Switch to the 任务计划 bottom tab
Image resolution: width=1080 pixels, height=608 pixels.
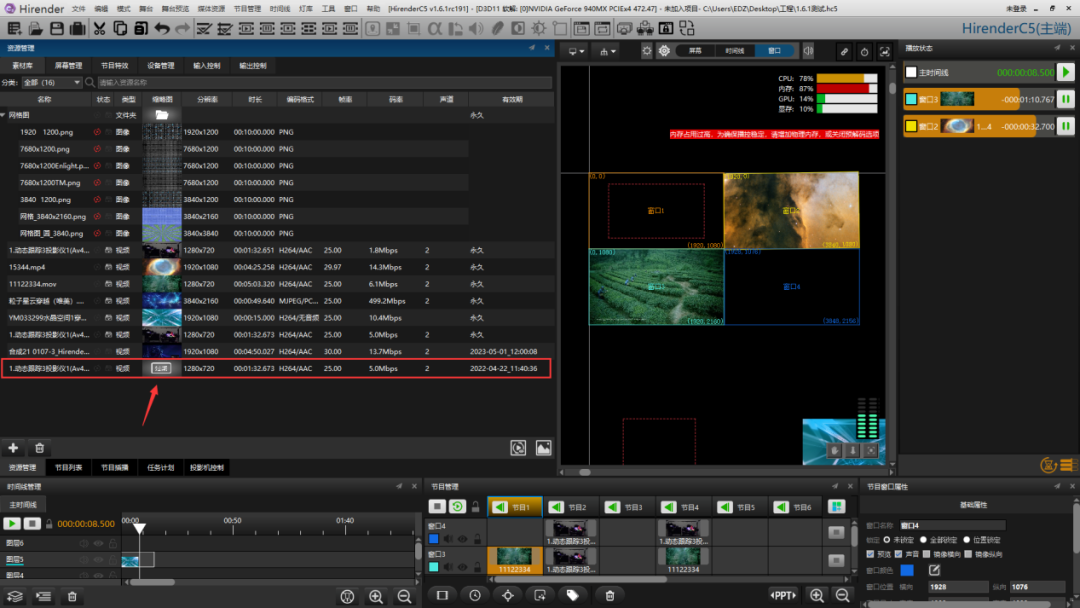pos(160,468)
